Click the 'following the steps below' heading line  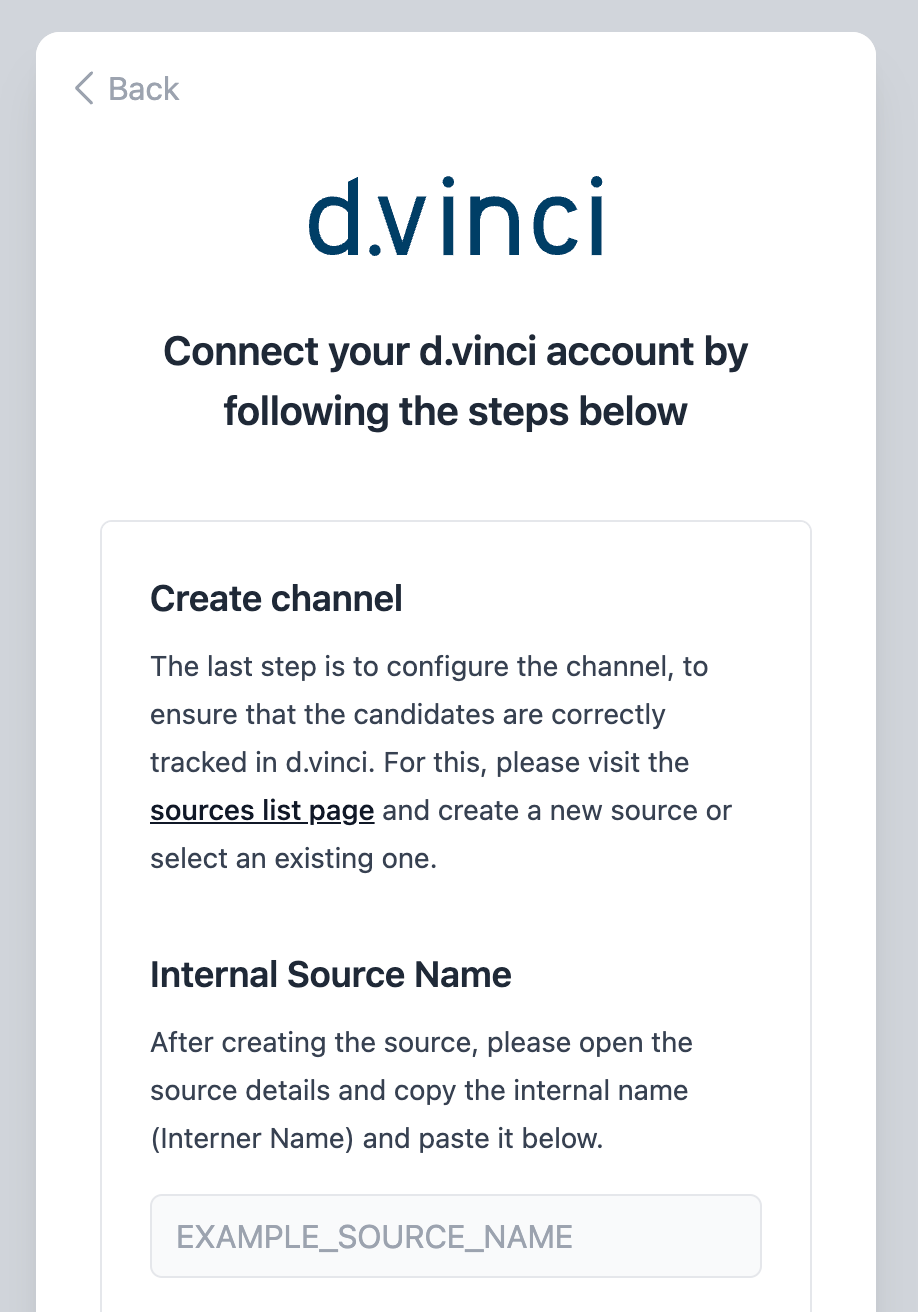[455, 412]
